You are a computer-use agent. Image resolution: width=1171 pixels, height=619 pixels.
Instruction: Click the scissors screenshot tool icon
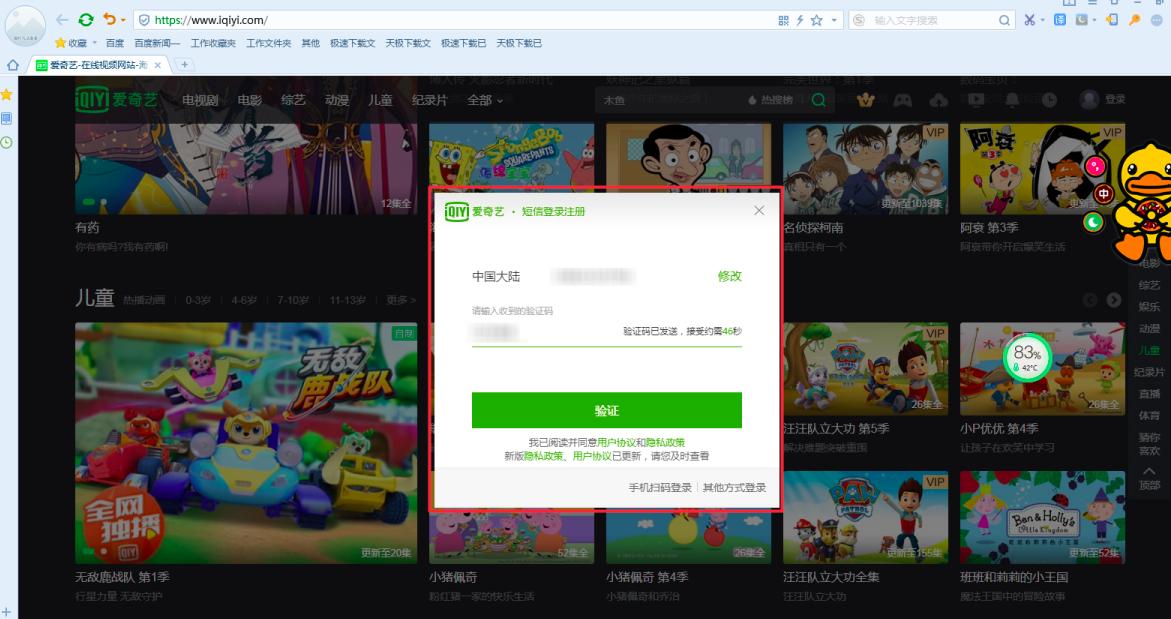[1030, 20]
